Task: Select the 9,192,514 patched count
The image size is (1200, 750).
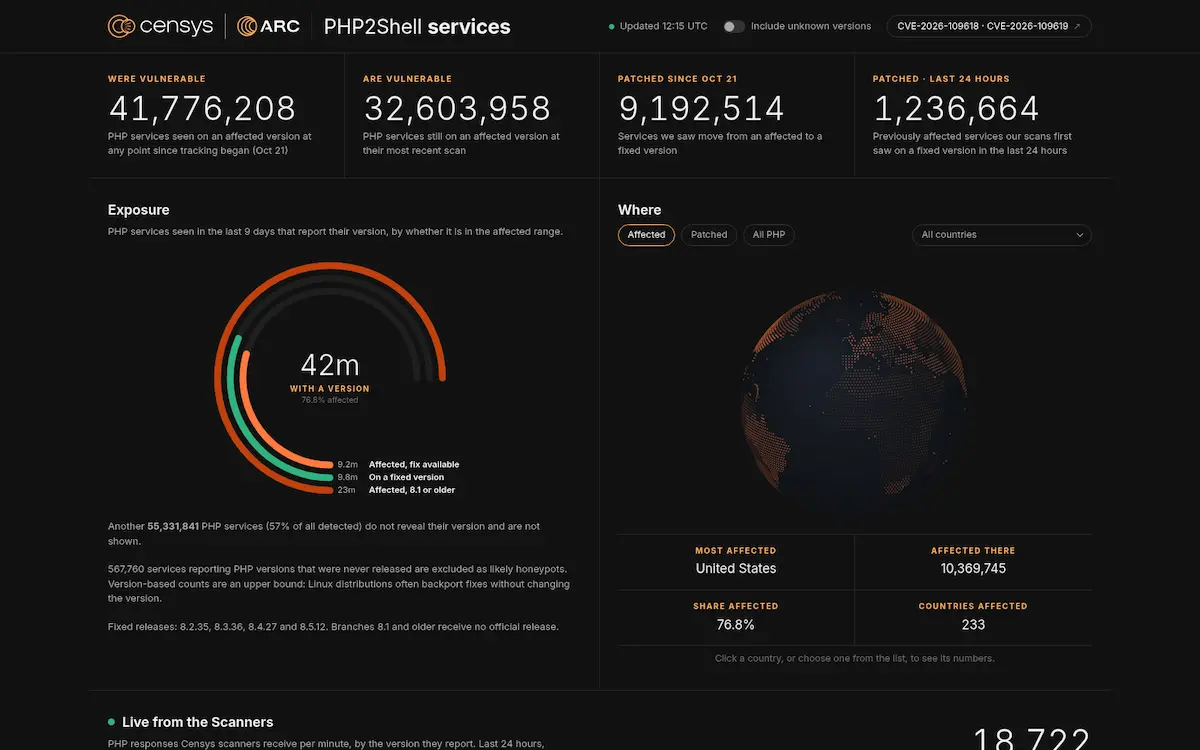Action: [x=701, y=108]
